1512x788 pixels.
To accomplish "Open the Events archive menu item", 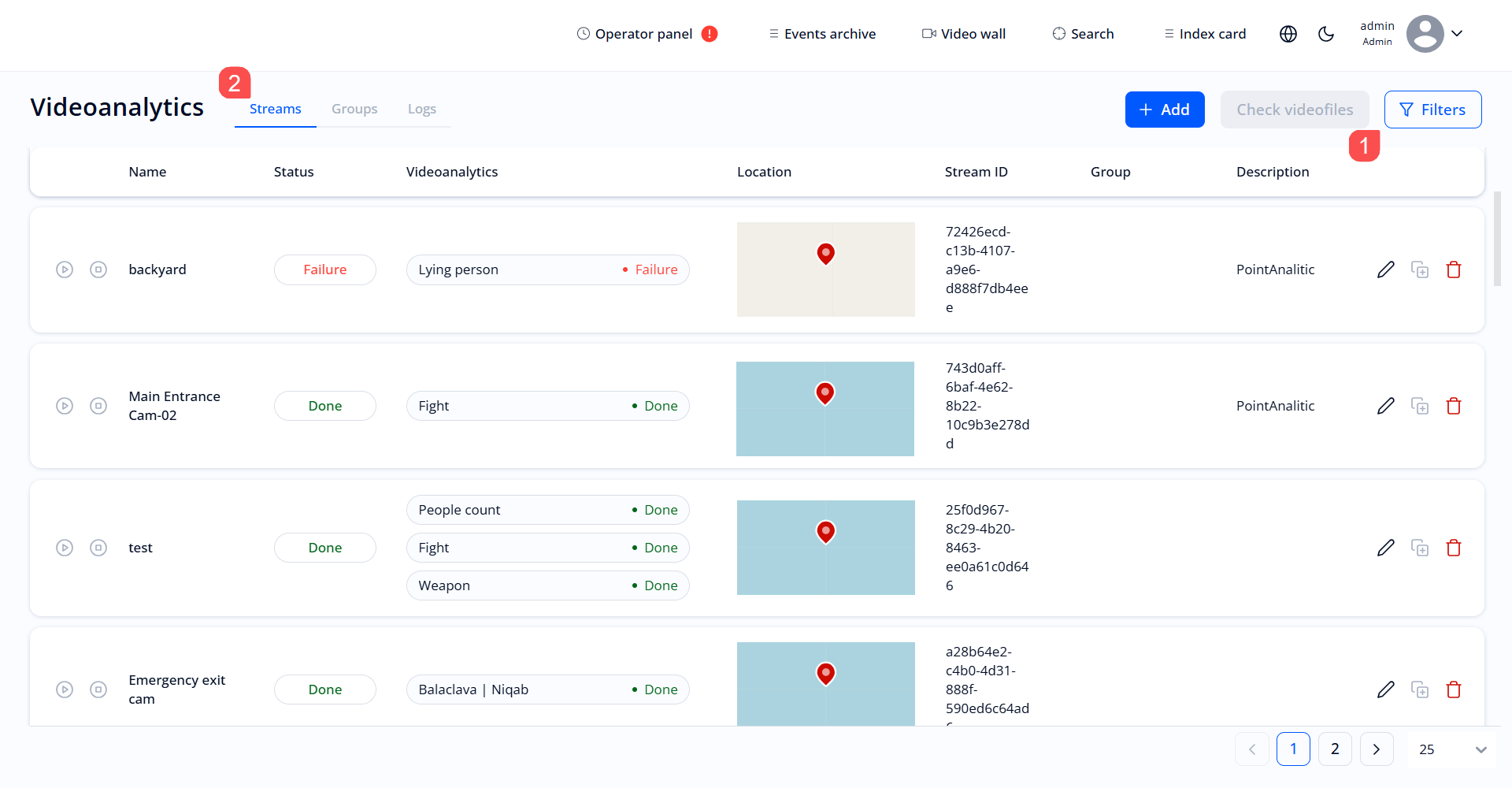I will [x=822, y=34].
